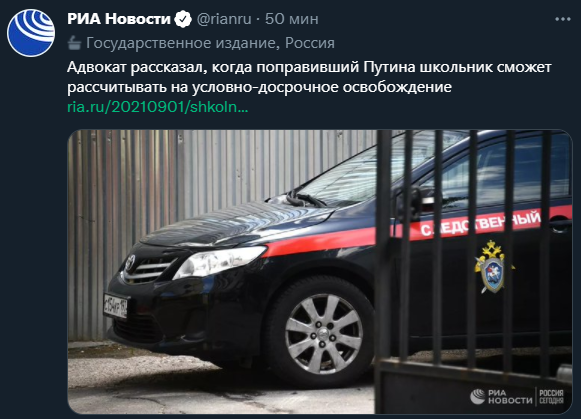Screen dimensions: 581x419
Task: Click the RIA Novosti watermark logo in the photo
Action: (501, 397)
